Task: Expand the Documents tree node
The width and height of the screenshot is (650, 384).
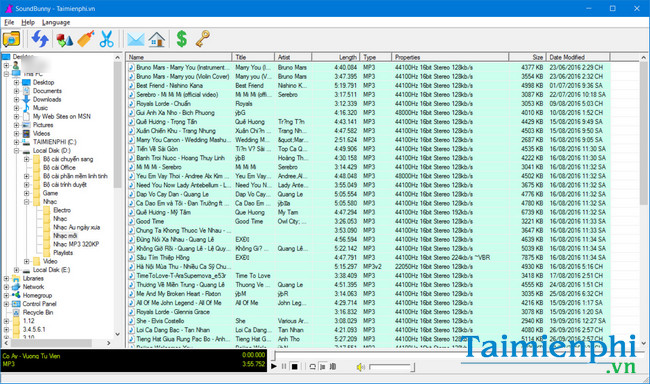Action: [x=17, y=91]
